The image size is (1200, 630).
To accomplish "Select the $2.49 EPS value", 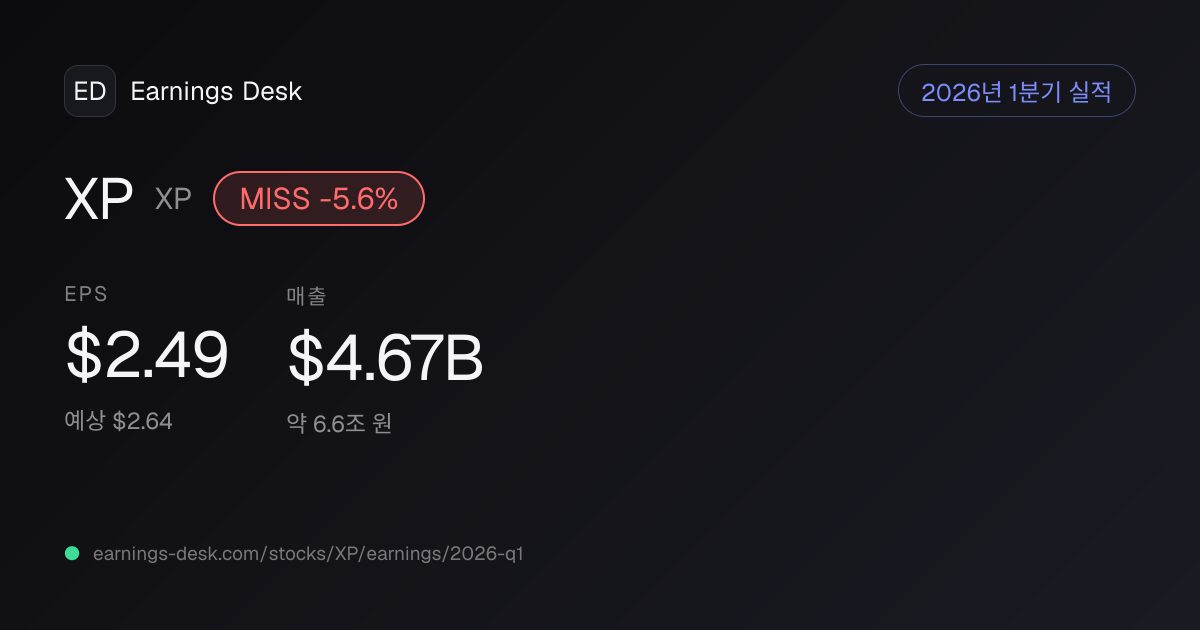I will coord(147,356).
